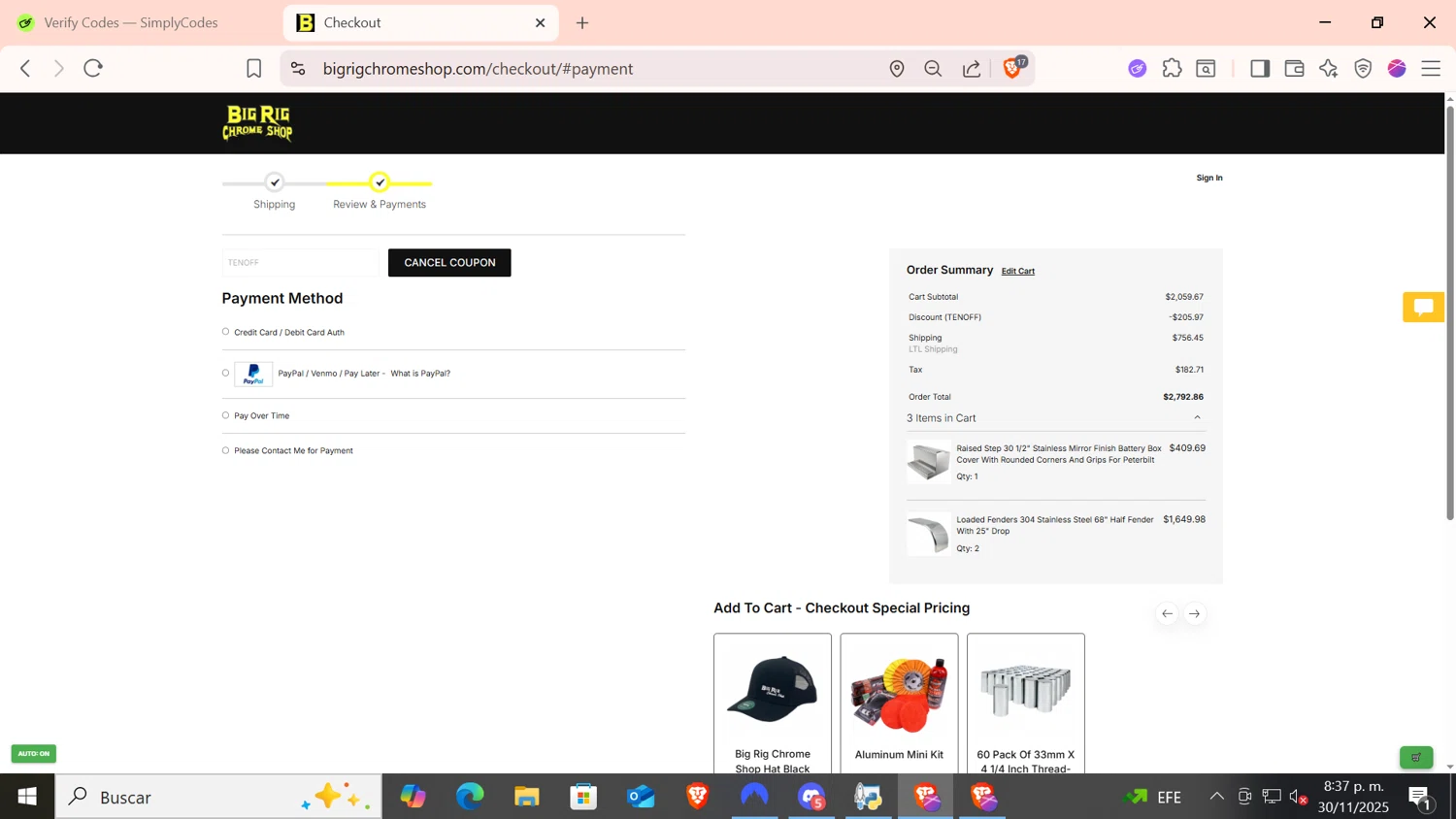
Task: Open the Microsoft Store taskbar icon
Action: tap(583, 798)
